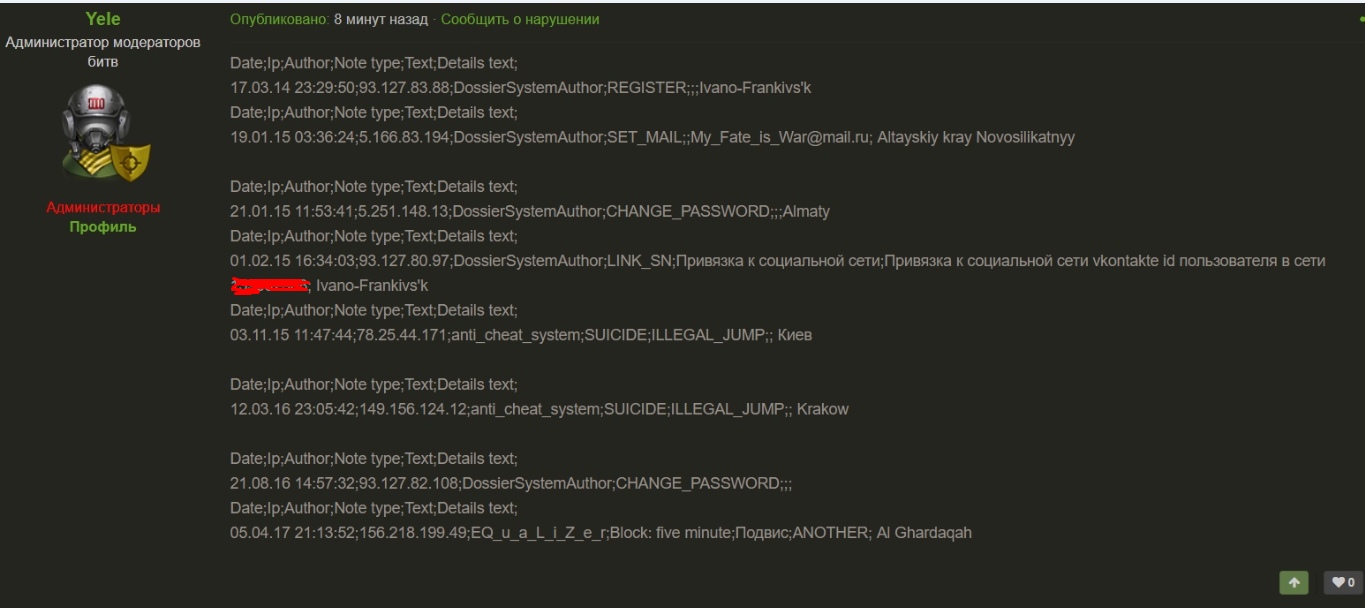
Task: Open the Профиль link under avatar
Action: click(x=103, y=227)
